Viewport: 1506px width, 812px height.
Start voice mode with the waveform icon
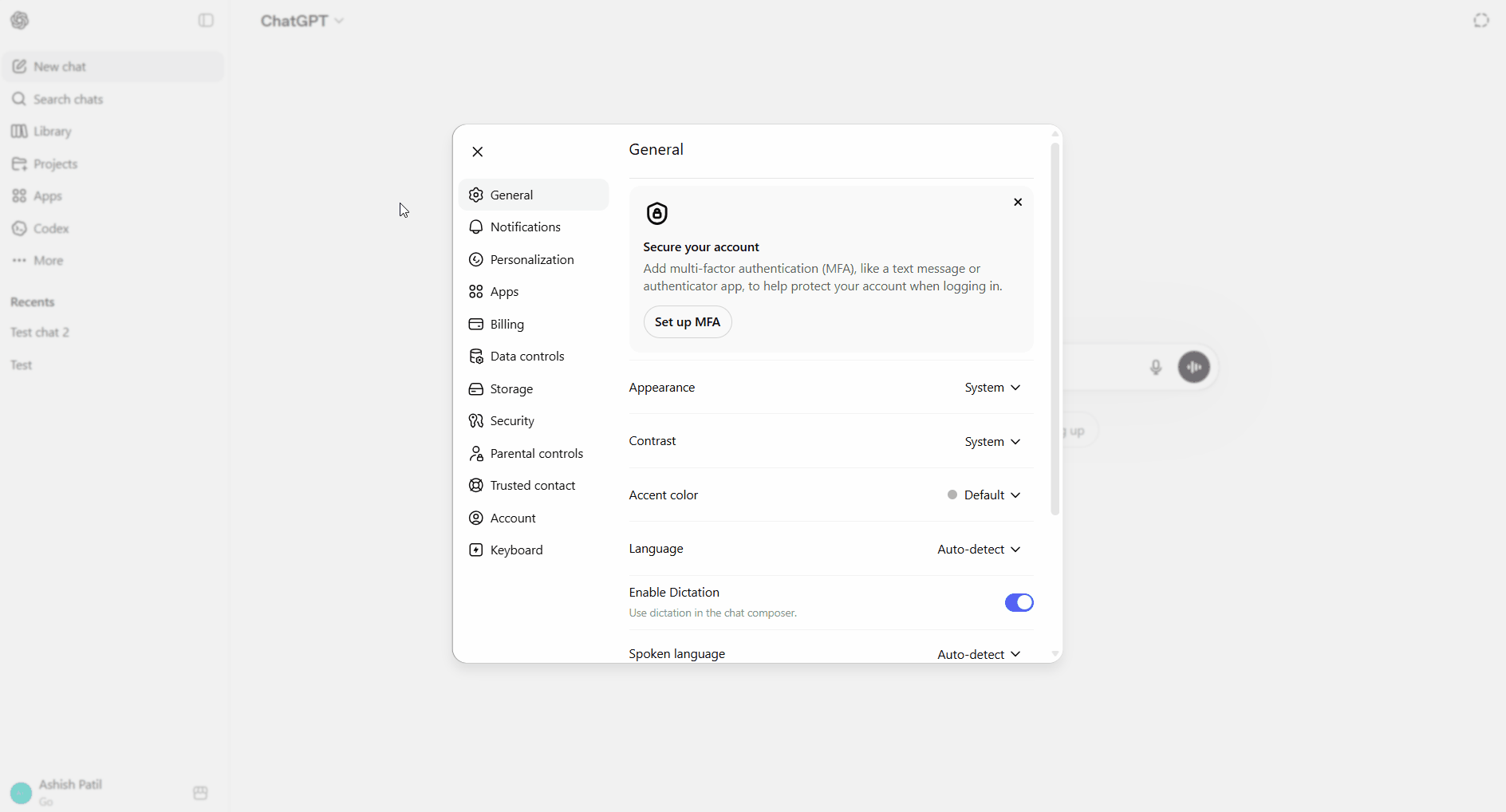tap(1194, 367)
